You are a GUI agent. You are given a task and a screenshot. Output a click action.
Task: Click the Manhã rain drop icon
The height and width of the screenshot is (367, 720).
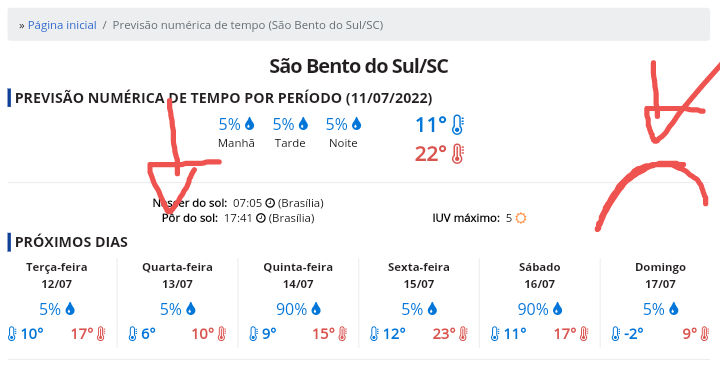(x=249, y=124)
